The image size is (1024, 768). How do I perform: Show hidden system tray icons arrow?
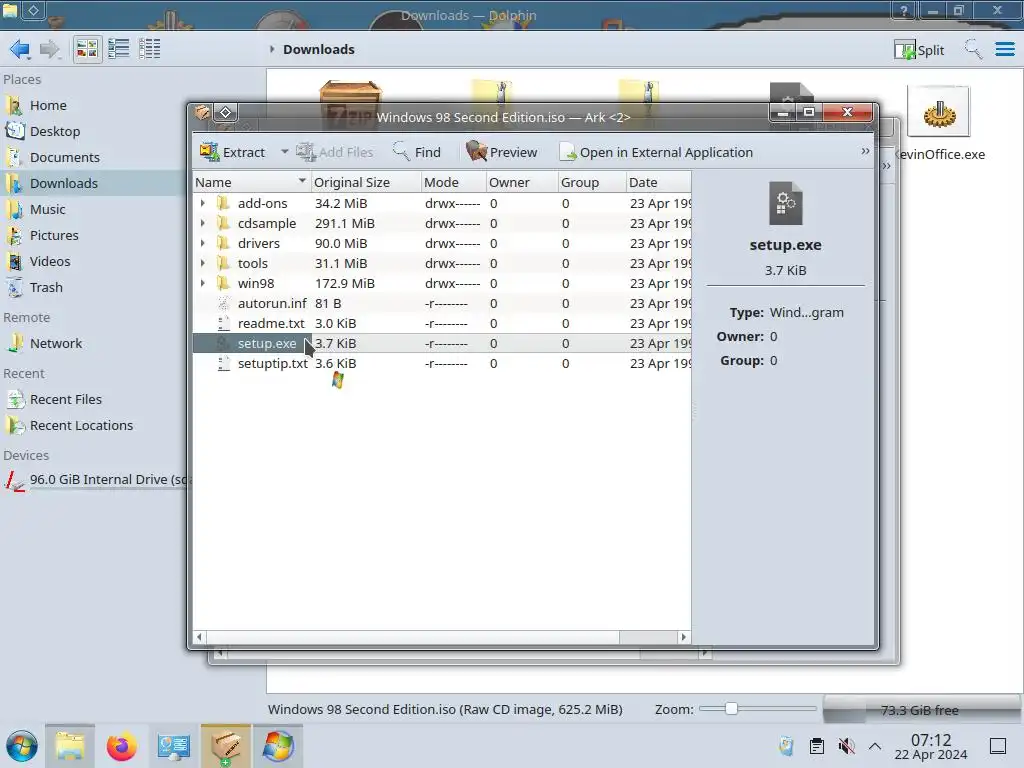click(875, 746)
